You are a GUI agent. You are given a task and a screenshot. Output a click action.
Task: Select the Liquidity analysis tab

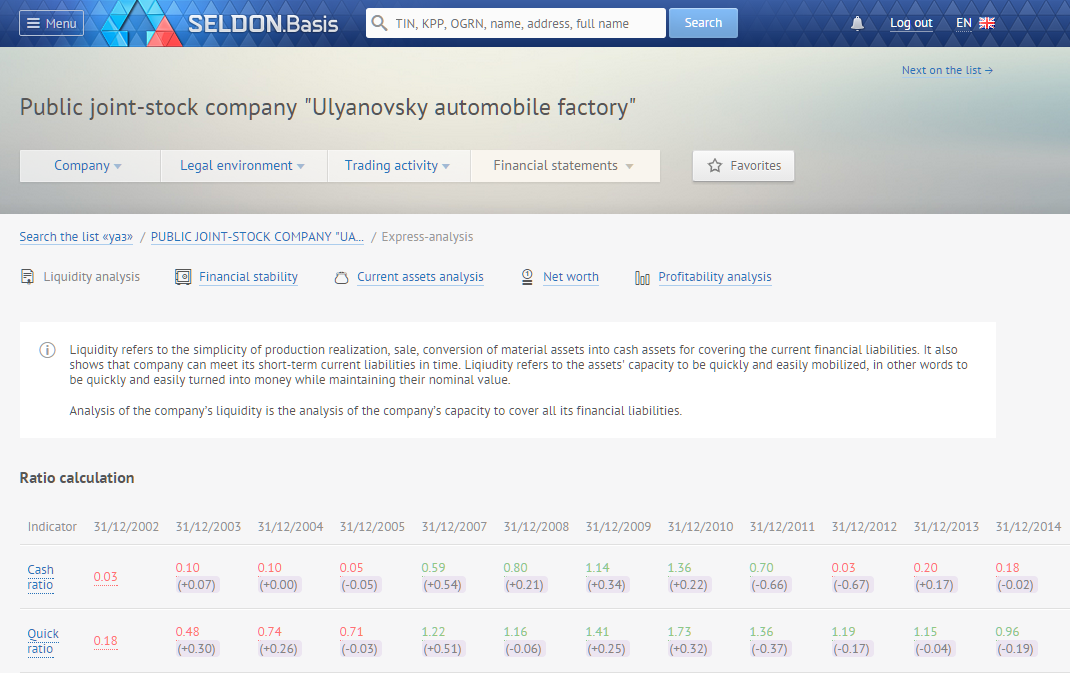pos(91,276)
